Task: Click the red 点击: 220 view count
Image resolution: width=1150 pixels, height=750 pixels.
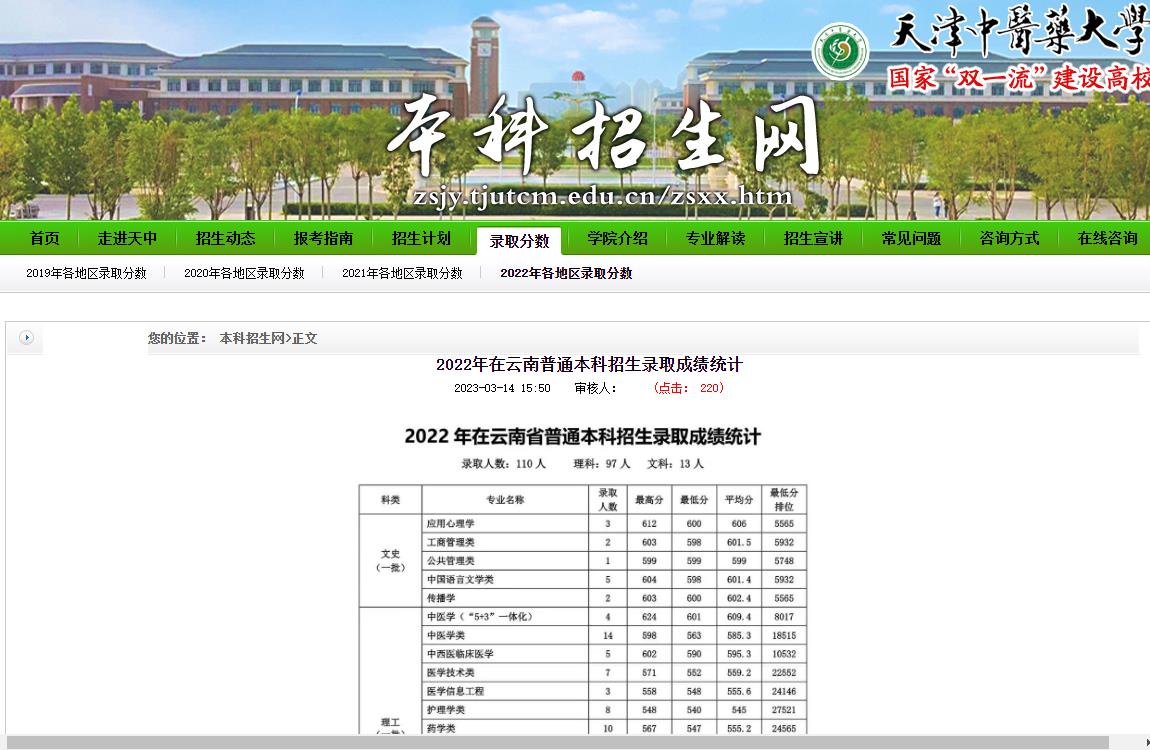Action: pyautogui.click(x=688, y=389)
